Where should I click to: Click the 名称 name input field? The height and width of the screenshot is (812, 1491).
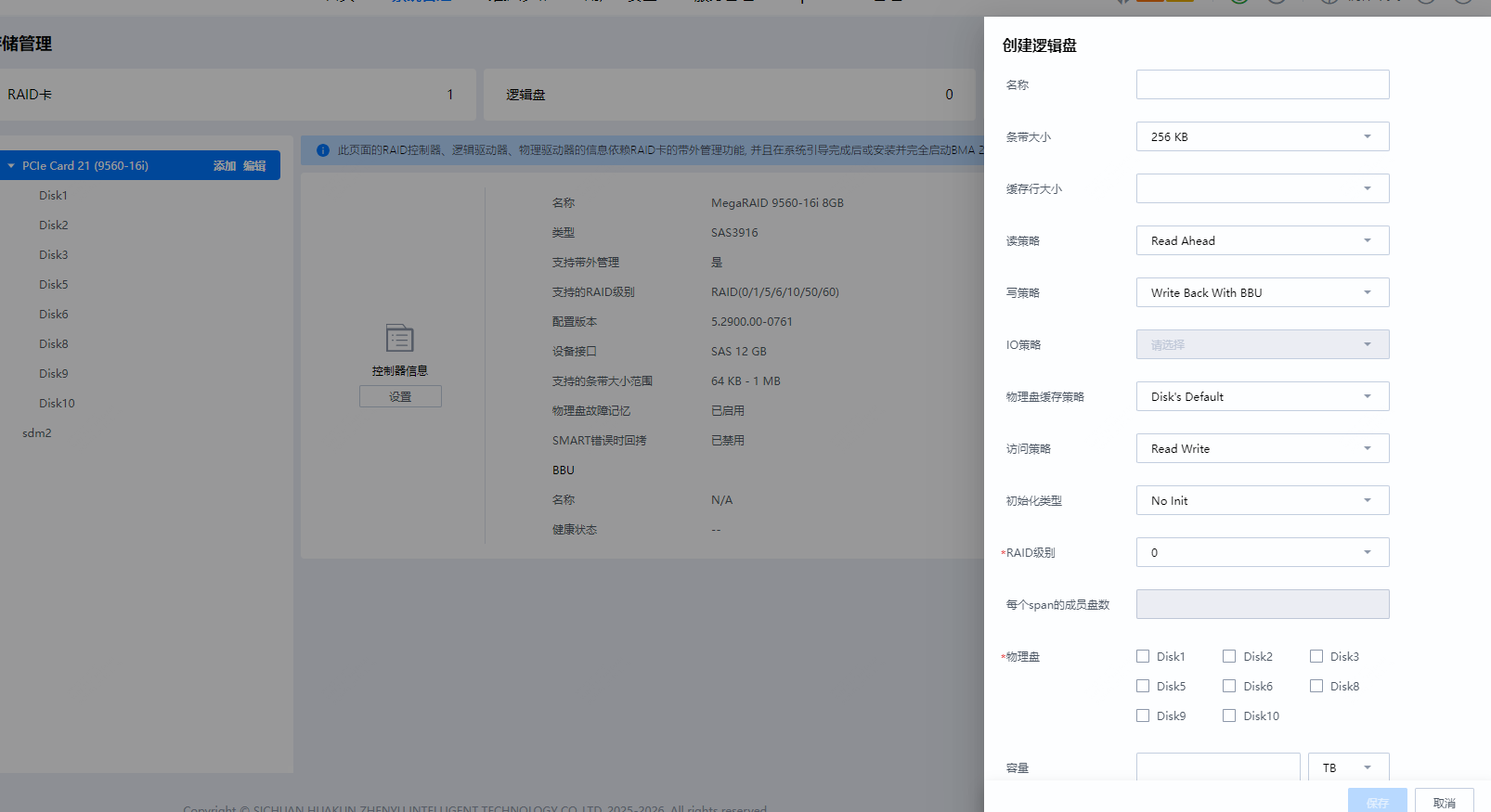pyautogui.click(x=1263, y=84)
